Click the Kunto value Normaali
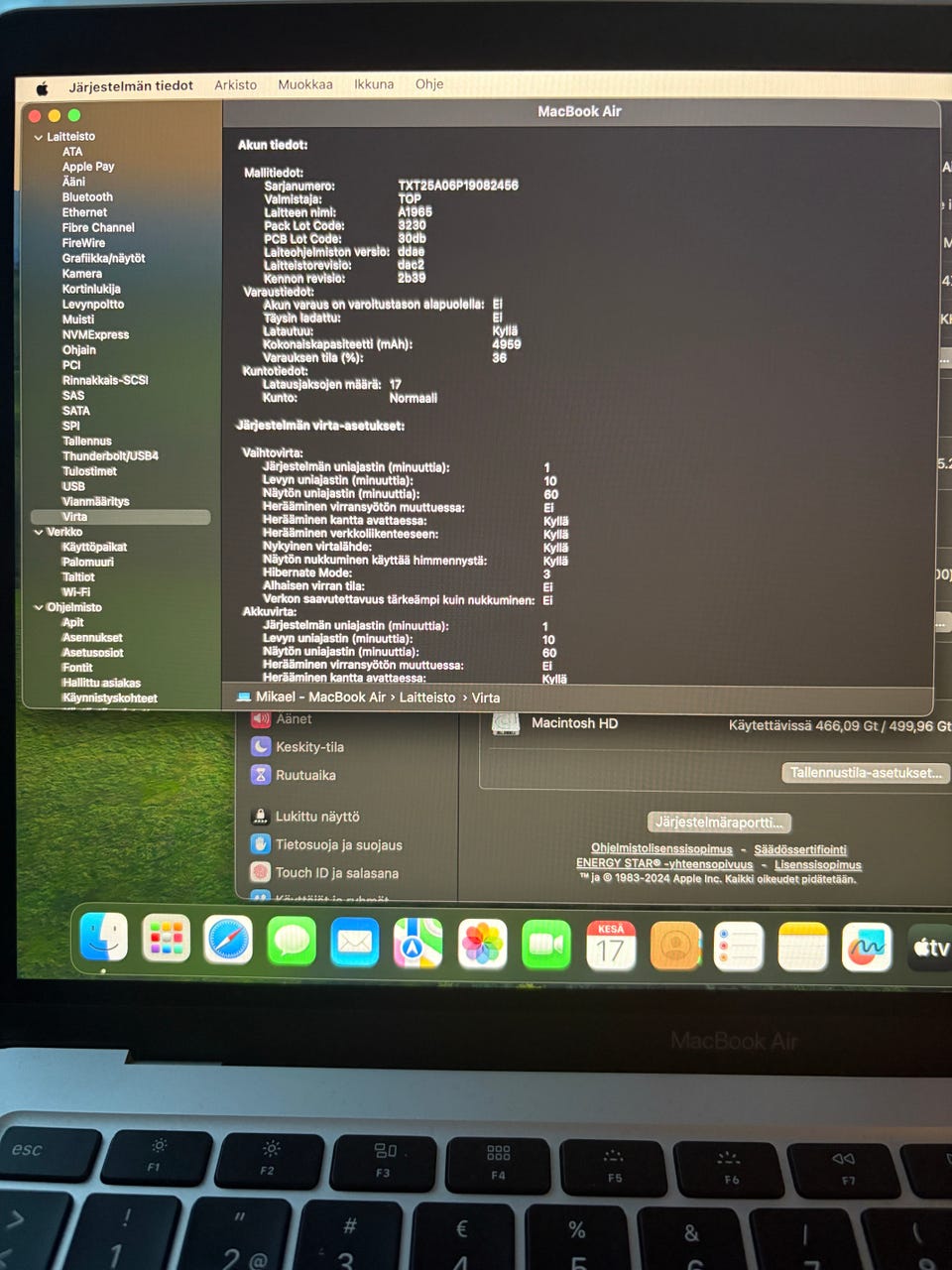Image resolution: width=952 pixels, height=1270 pixels. (414, 398)
